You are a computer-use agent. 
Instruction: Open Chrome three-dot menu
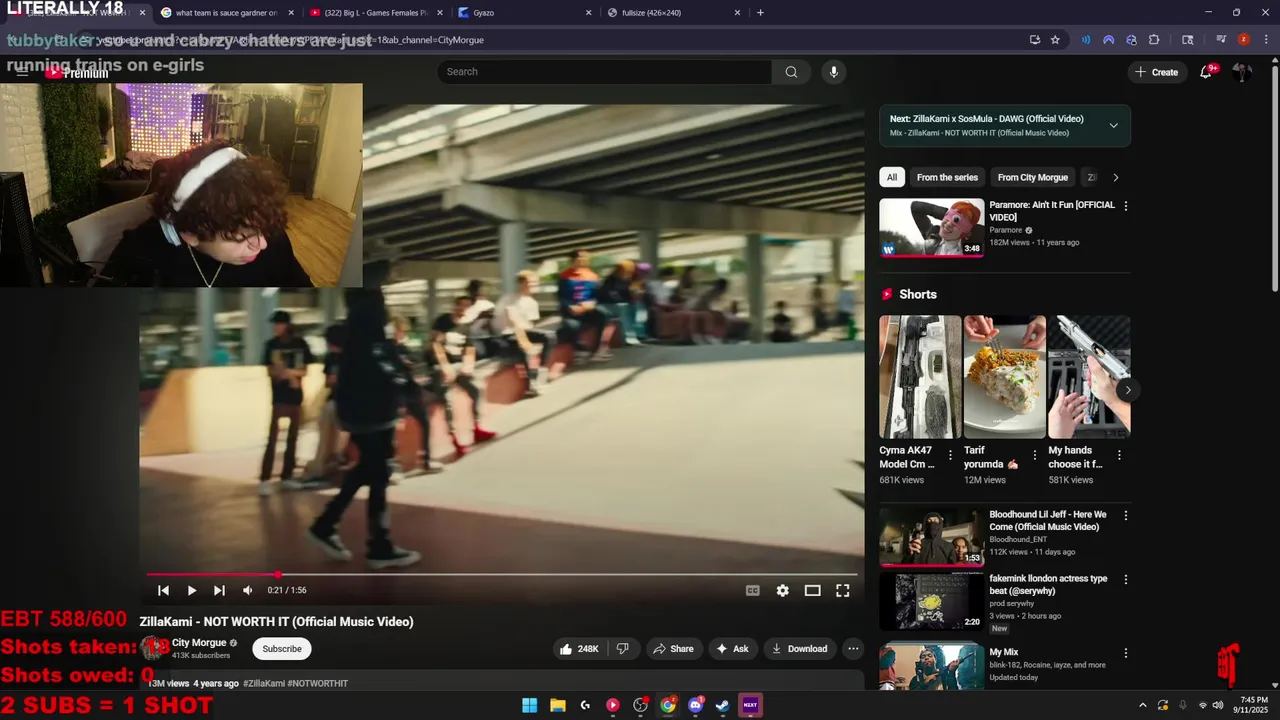(x=1265, y=40)
